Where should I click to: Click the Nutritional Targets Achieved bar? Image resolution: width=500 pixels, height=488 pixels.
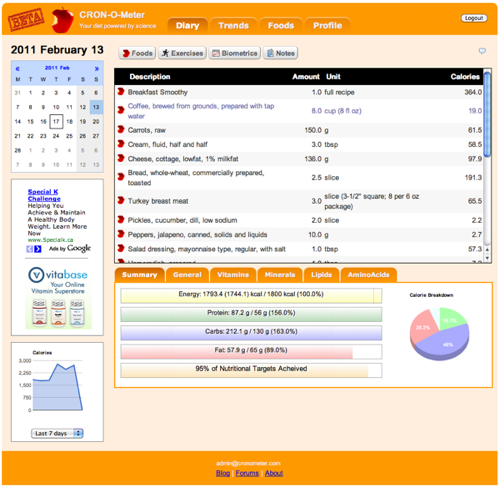251,370
